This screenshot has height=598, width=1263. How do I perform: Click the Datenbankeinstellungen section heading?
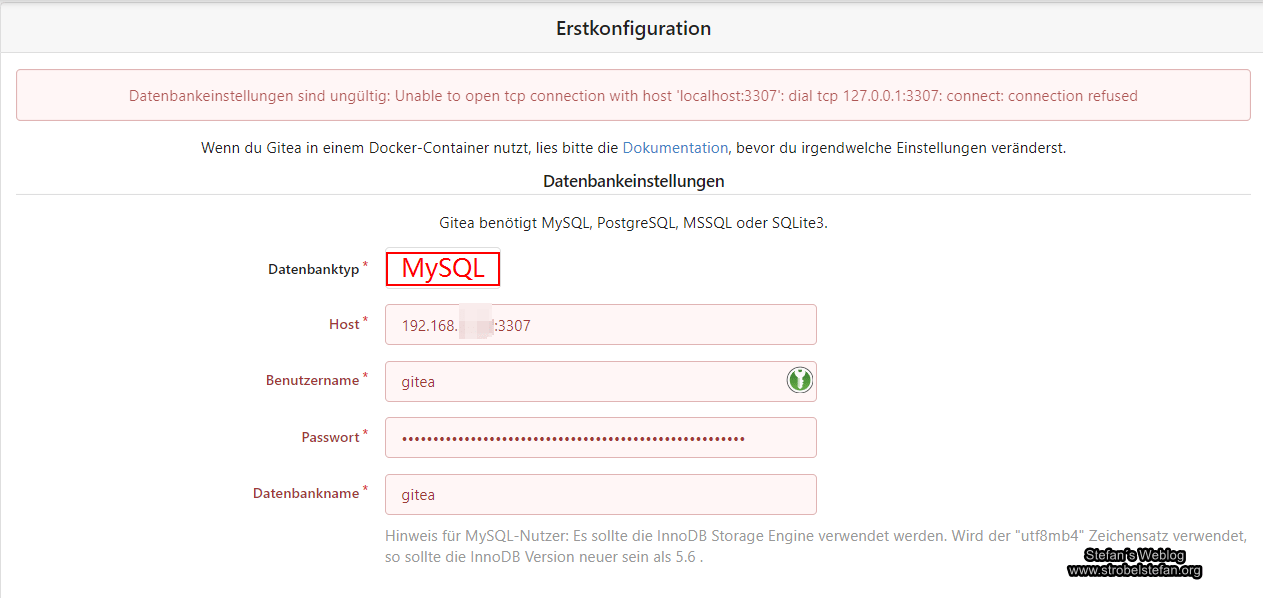(x=633, y=181)
